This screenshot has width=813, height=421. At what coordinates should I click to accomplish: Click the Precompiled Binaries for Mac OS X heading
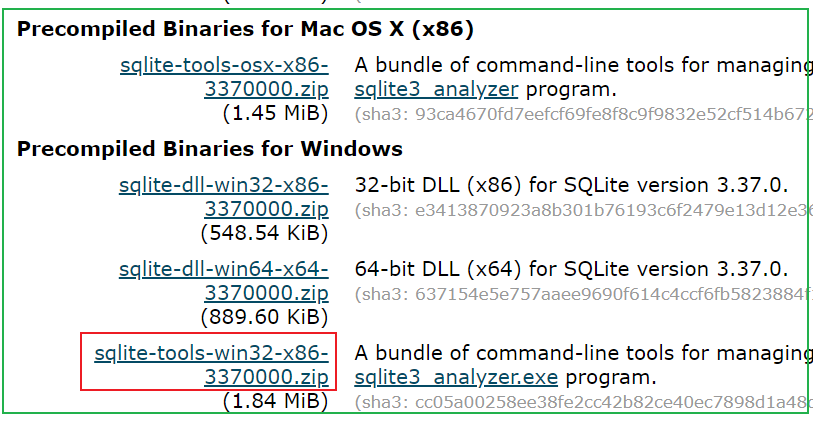point(245,29)
